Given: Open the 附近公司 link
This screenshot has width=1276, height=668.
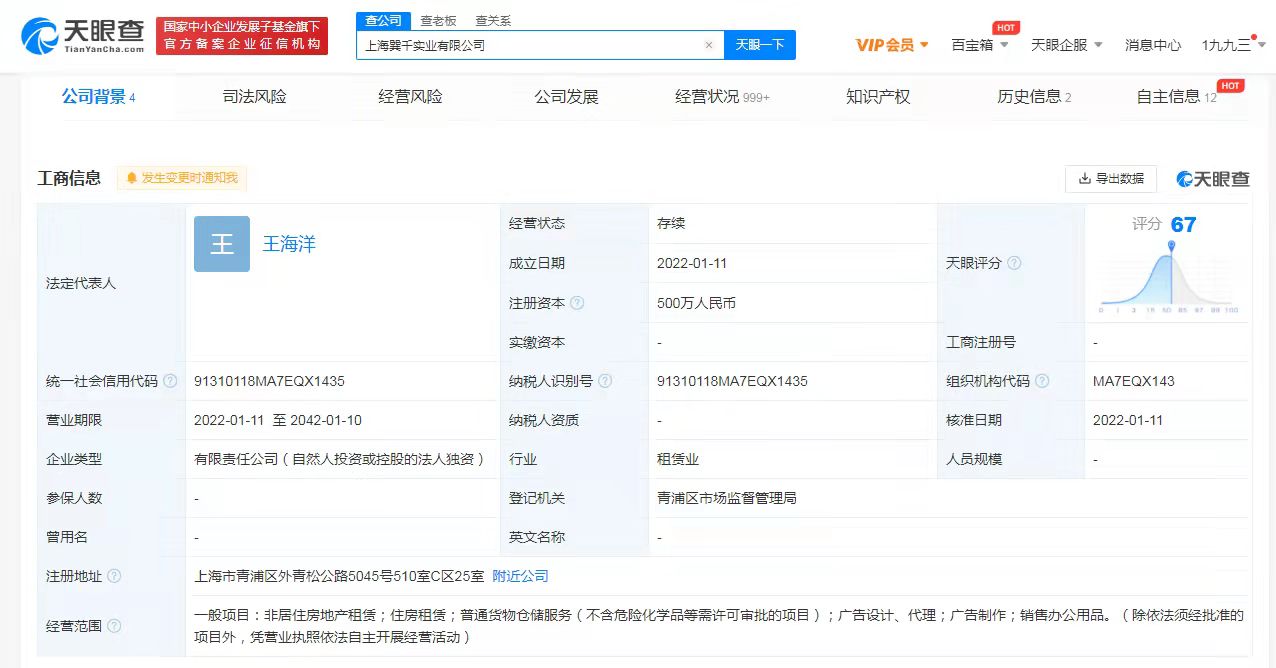Looking at the screenshot, I should tap(520, 576).
